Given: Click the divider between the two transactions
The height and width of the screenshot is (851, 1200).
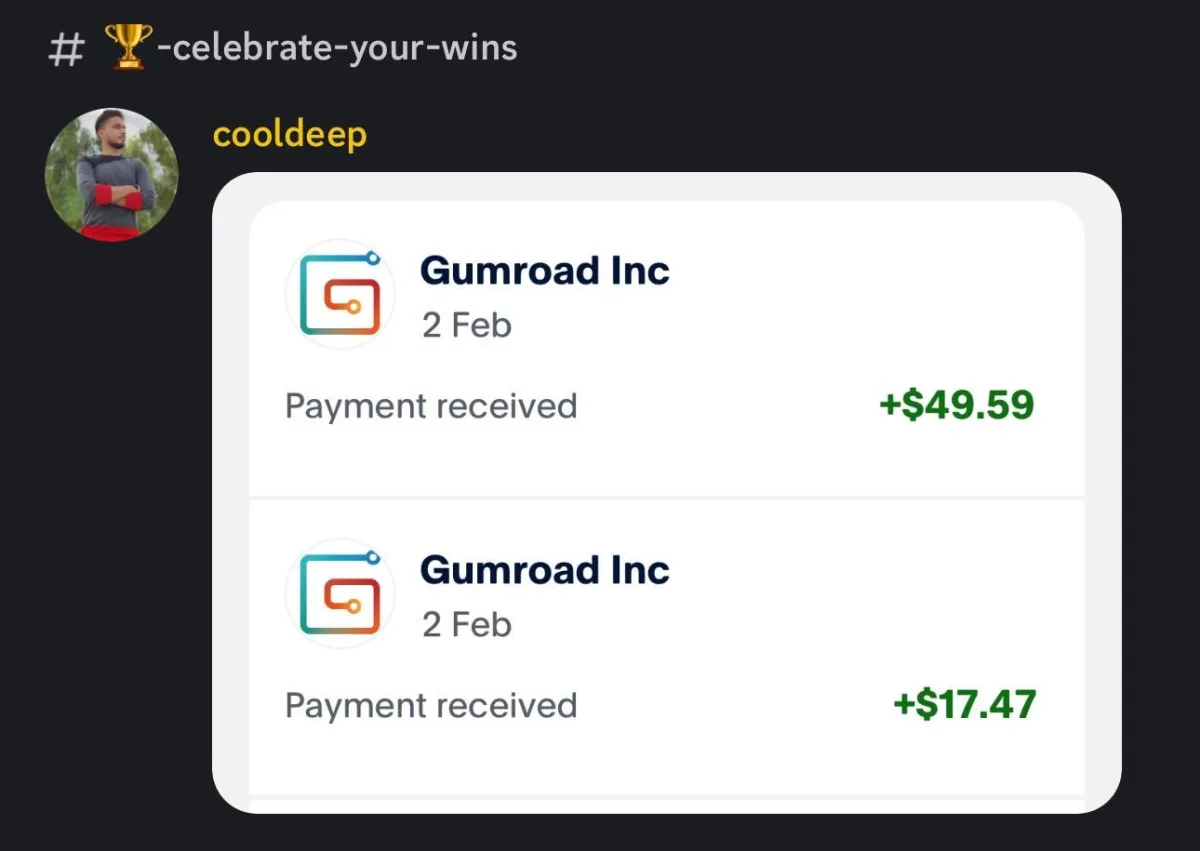Looking at the screenshot, I should [667, 498].
